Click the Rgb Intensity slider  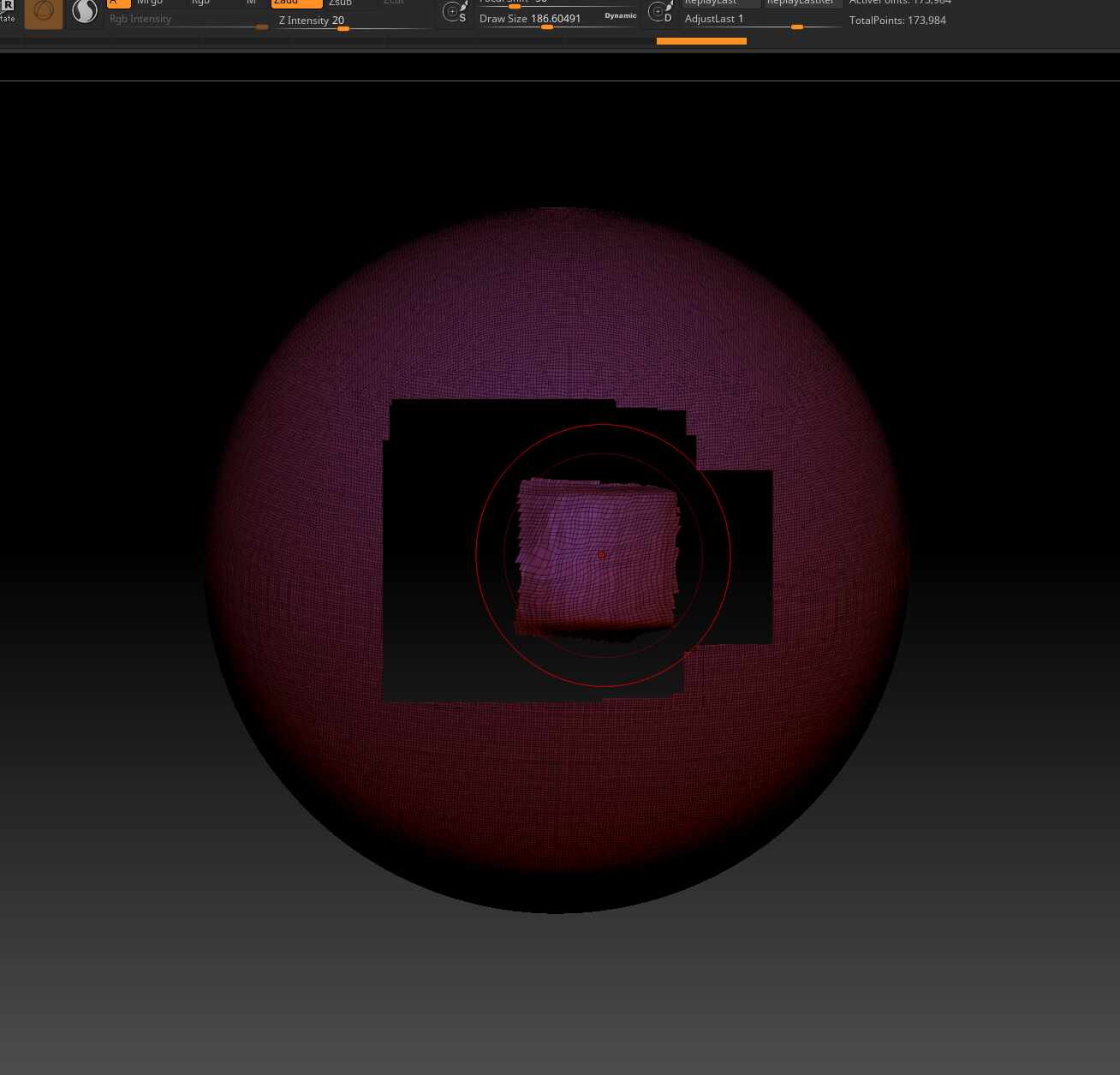click(188, 20)
